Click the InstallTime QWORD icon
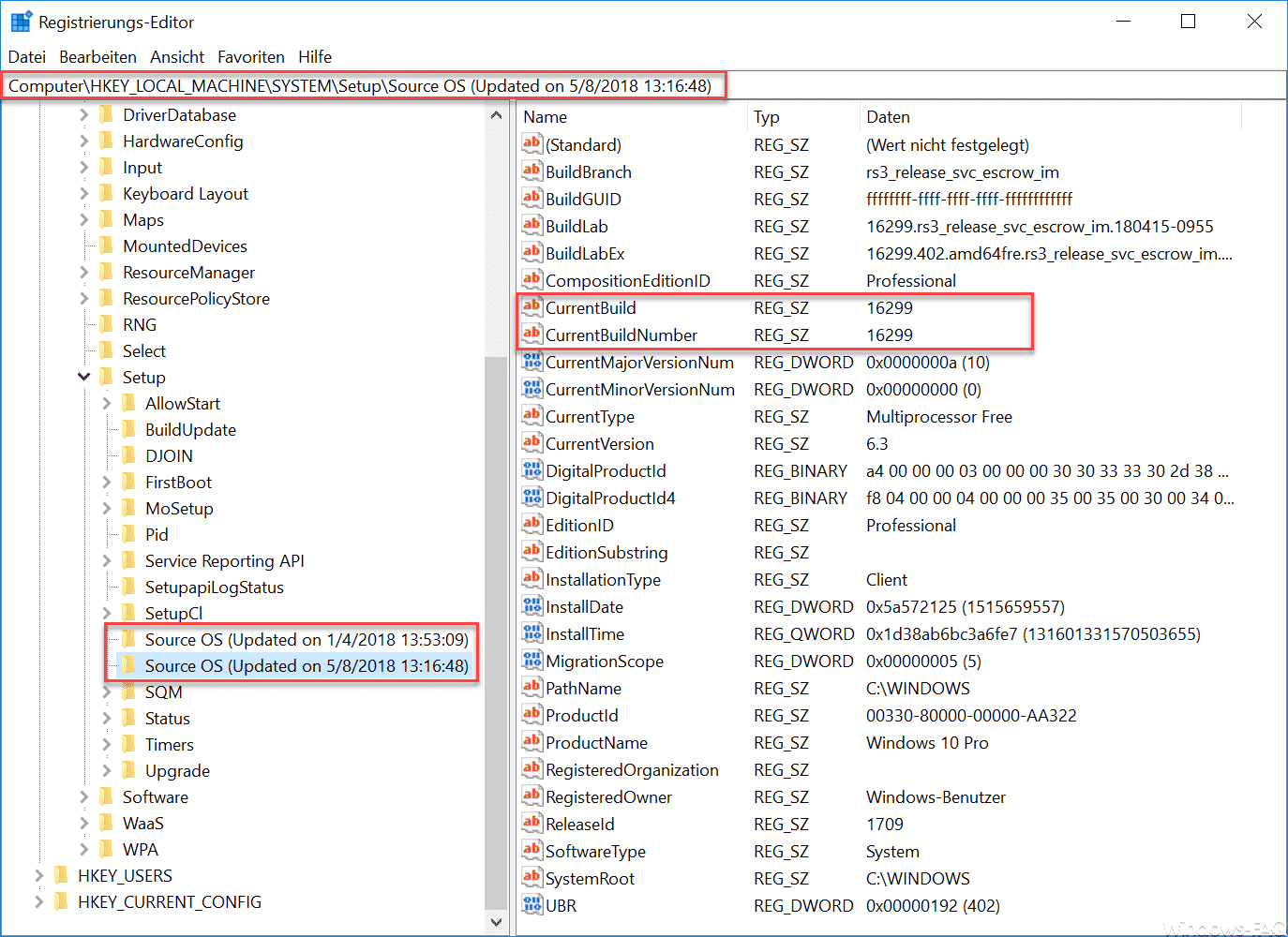The height and width of the screenshot is (937, 1288). click(x=532, y=633)
